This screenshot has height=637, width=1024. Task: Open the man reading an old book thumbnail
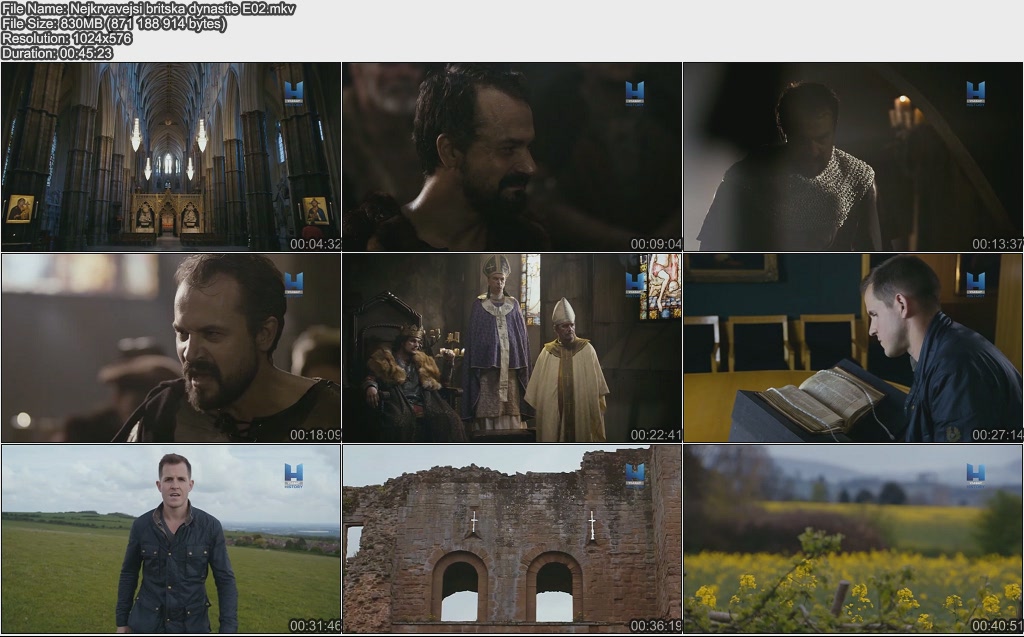853,348
